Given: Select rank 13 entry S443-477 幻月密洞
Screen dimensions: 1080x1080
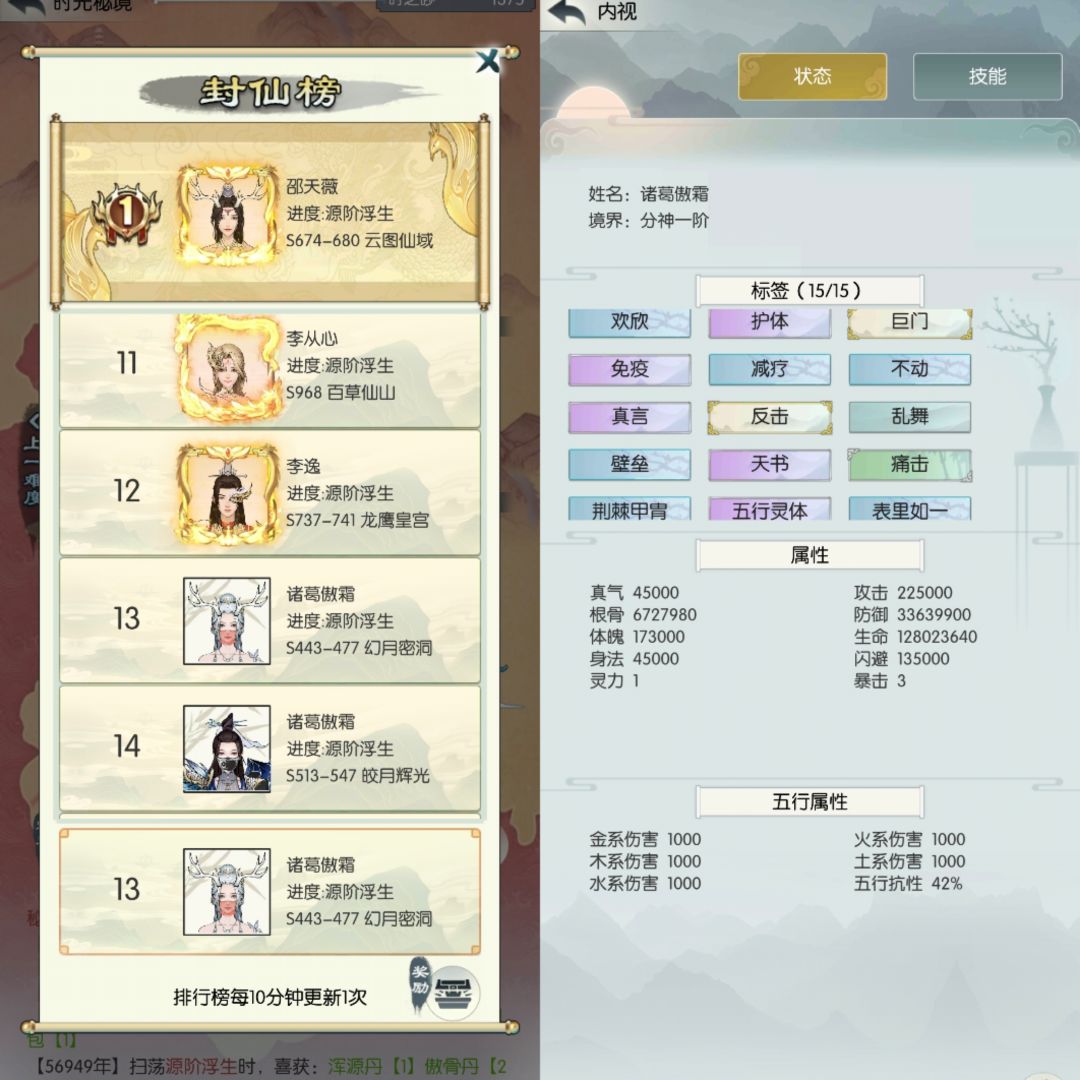Looking at the screenshot, I should tap(270, 621).
